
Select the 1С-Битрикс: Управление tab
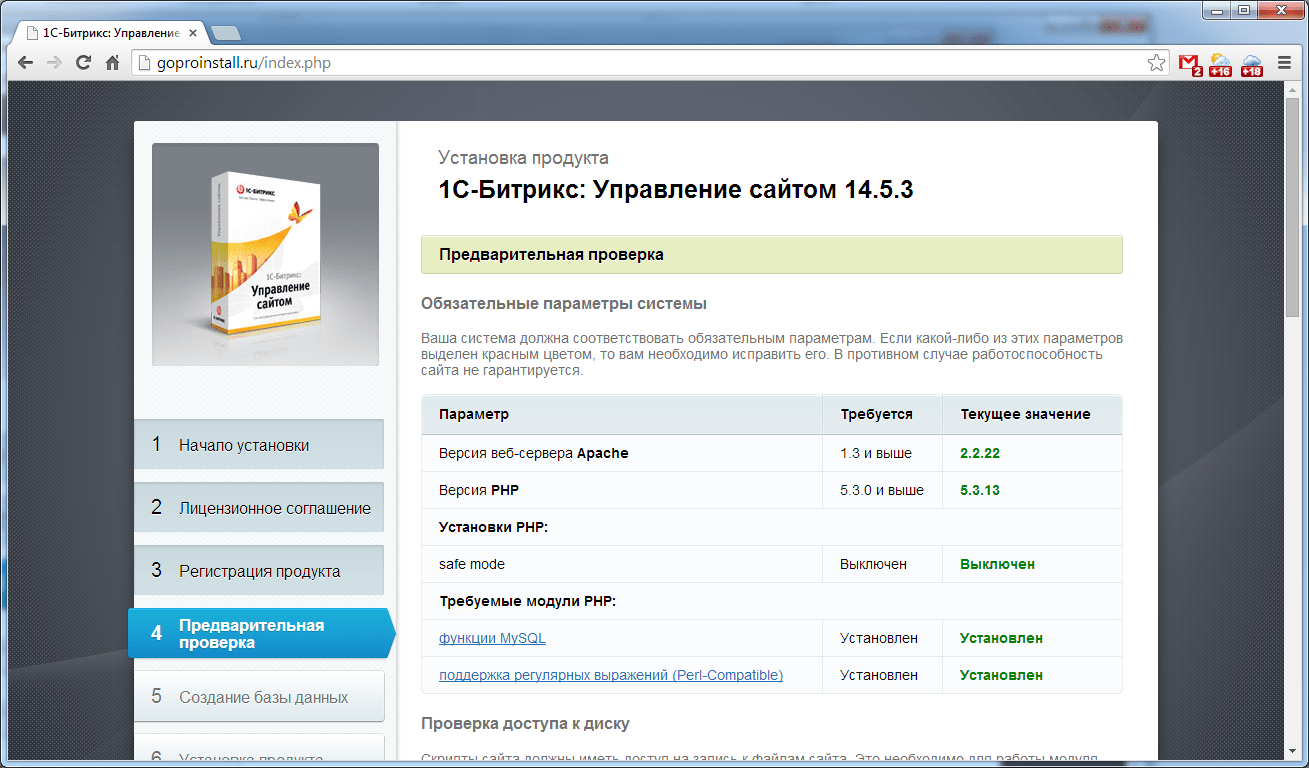[110, 33]
